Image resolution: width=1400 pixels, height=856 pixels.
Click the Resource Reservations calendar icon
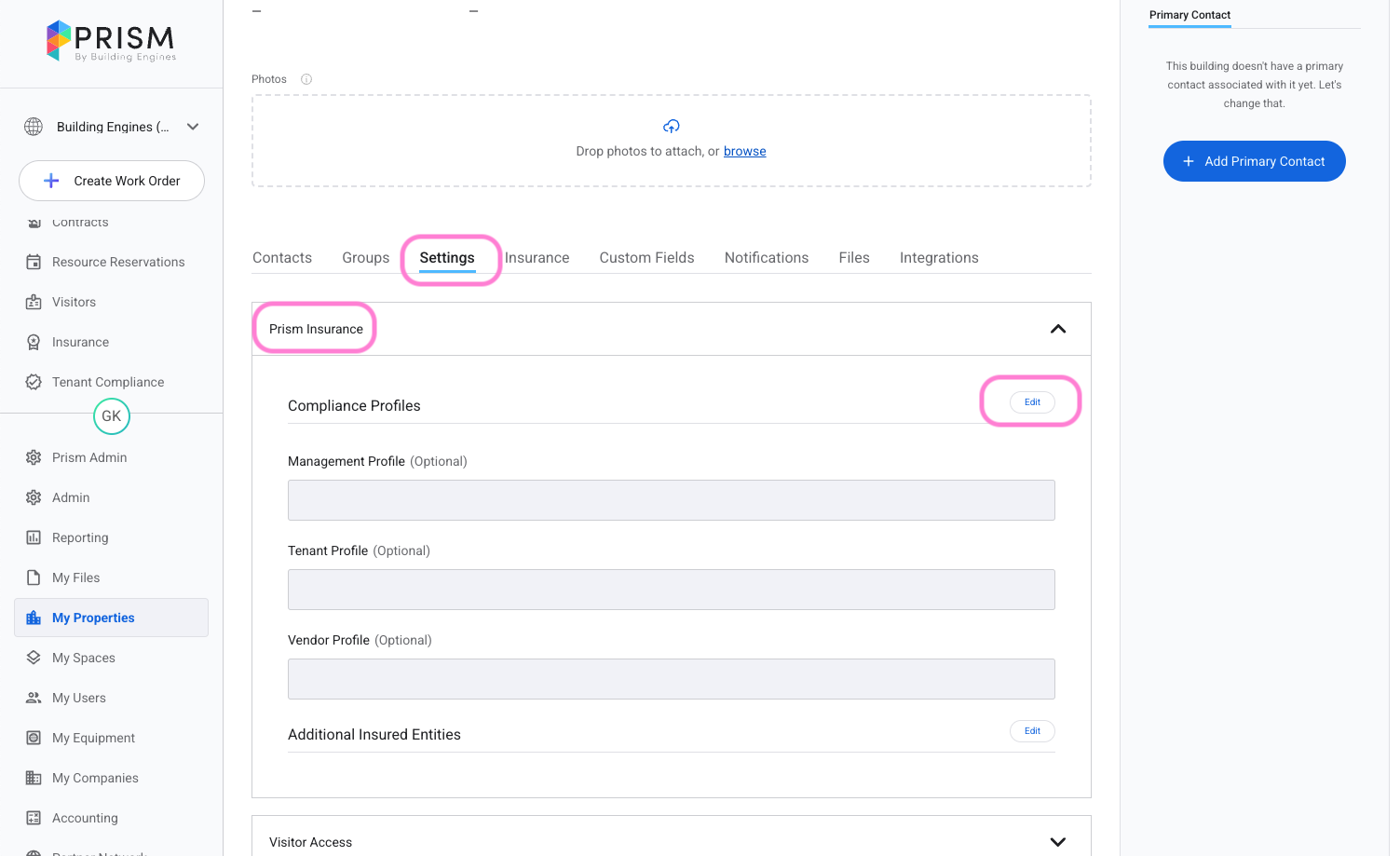34,262
